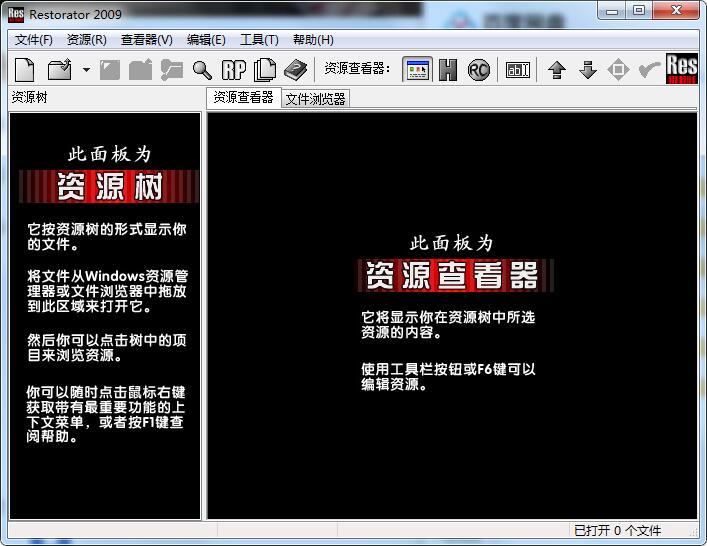Close the Restorator 2009 window
The height and width of the screenshot is (546, 707).
(x=676, y=11)
